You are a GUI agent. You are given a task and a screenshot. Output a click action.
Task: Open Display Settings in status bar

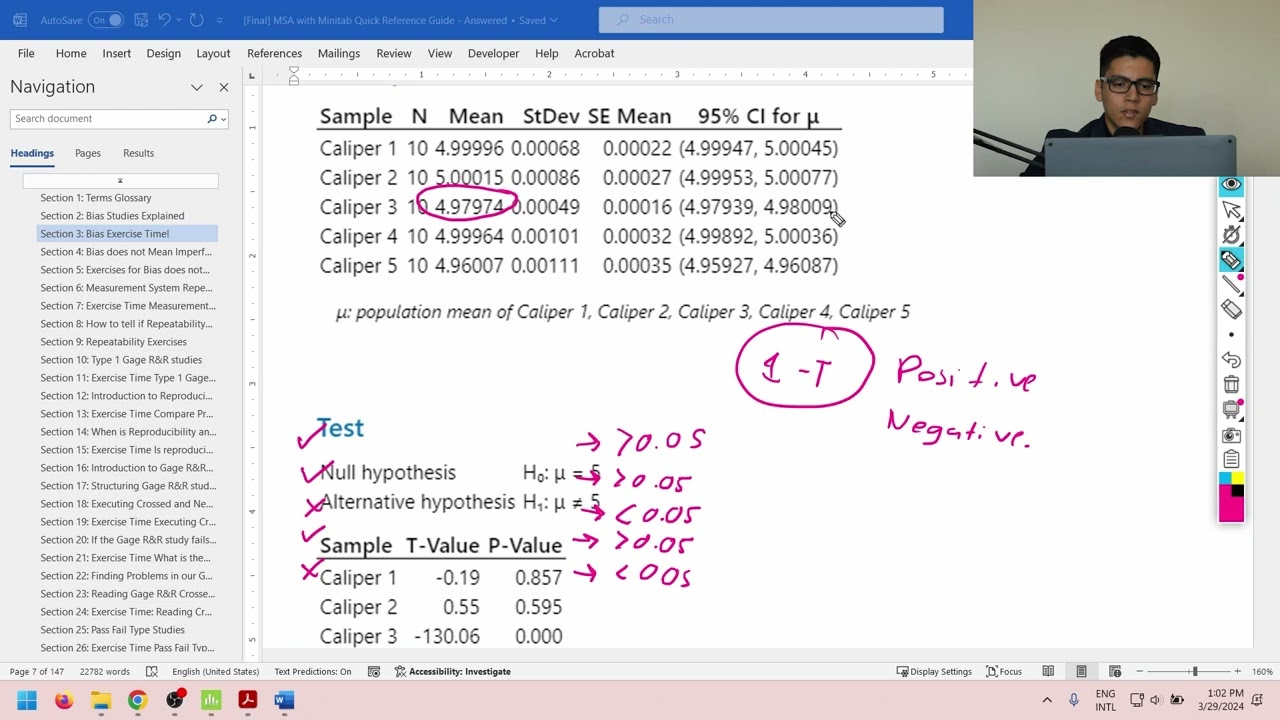coord(934,672)
